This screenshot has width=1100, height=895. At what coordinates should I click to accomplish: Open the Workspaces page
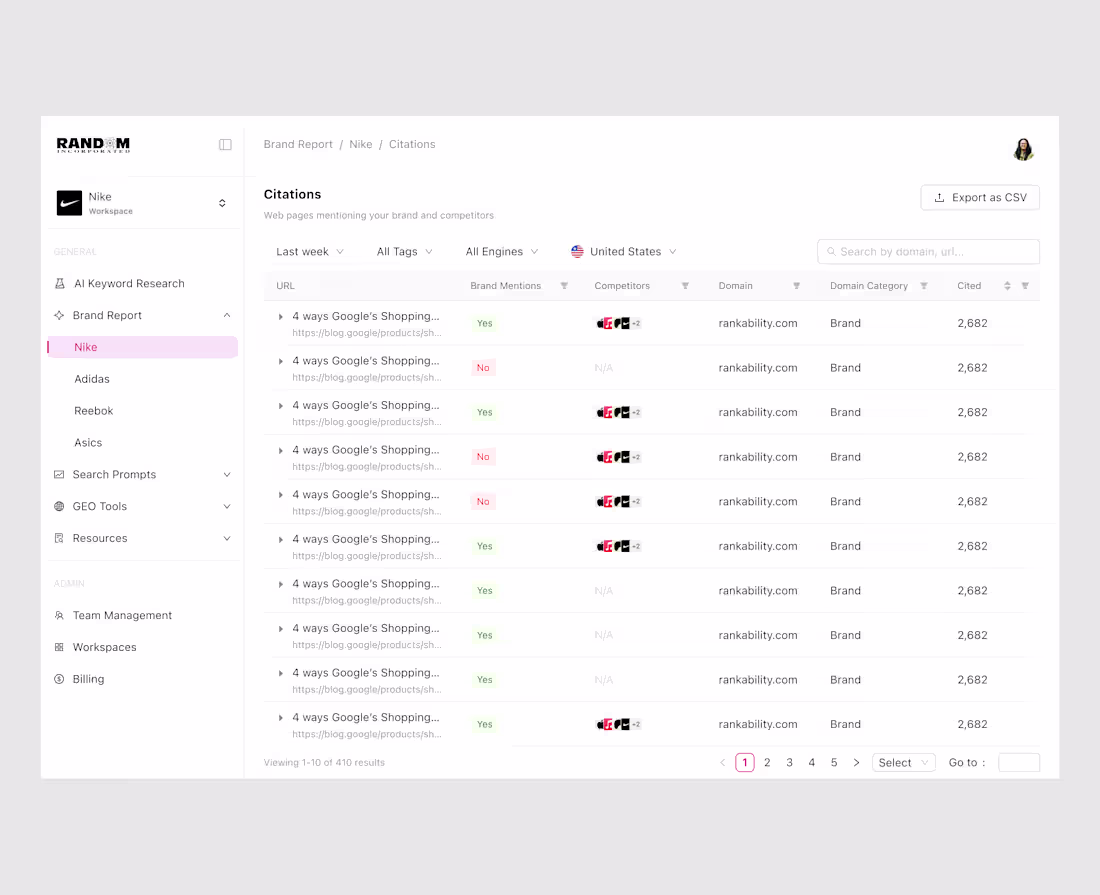coord(105,647)
